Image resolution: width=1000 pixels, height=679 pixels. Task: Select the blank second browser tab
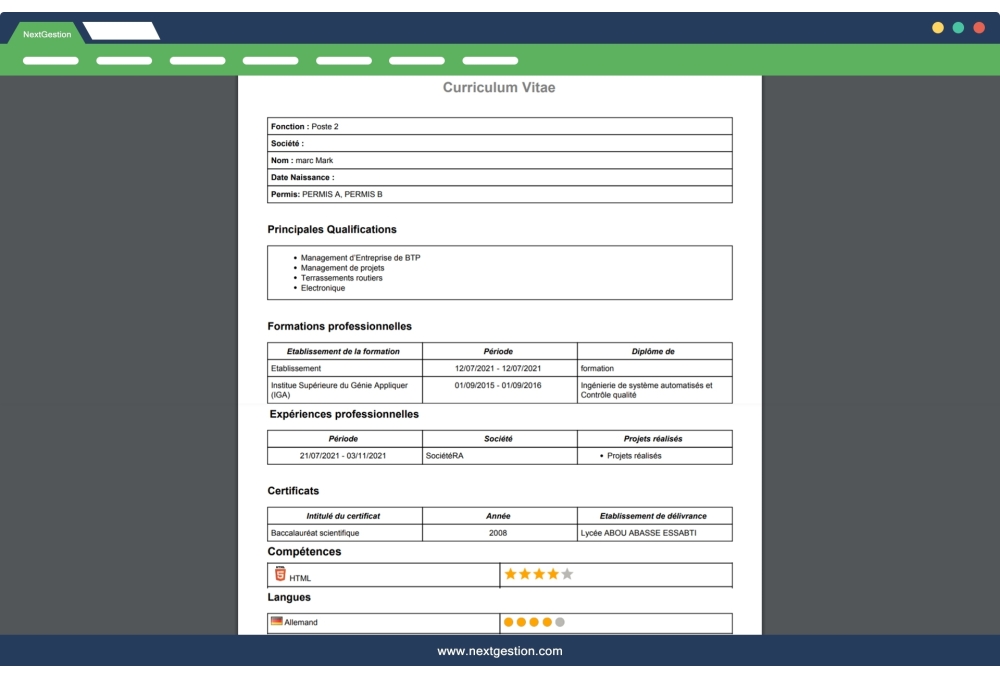coord(122,29)
